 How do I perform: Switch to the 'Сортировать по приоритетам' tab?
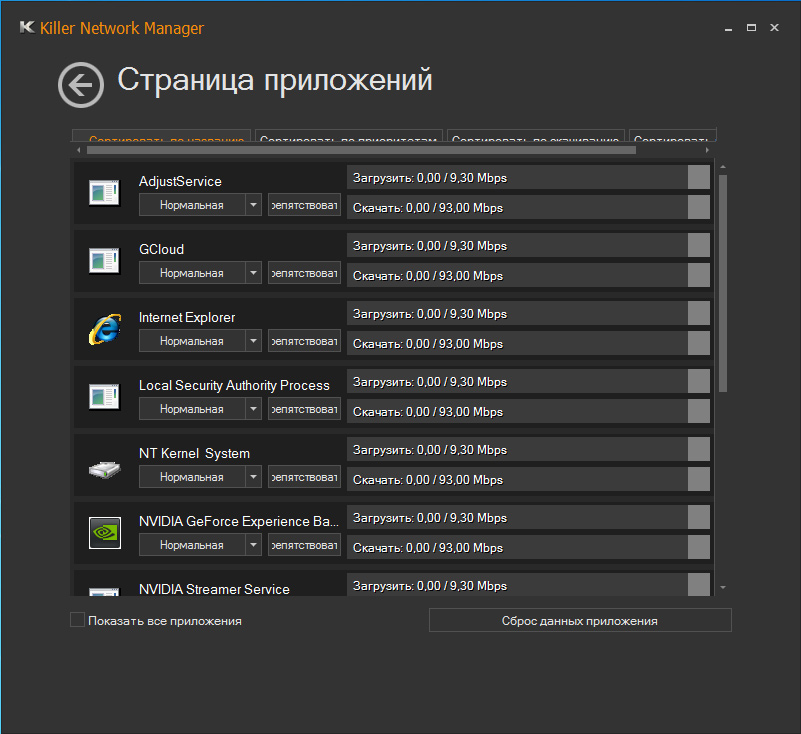click(x=348, y=136)
